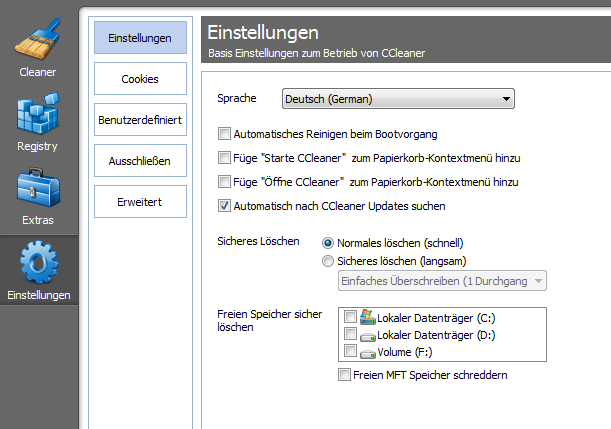Click the Extras label in sidebar
The image size is (611, 429).
pos(38,220)
